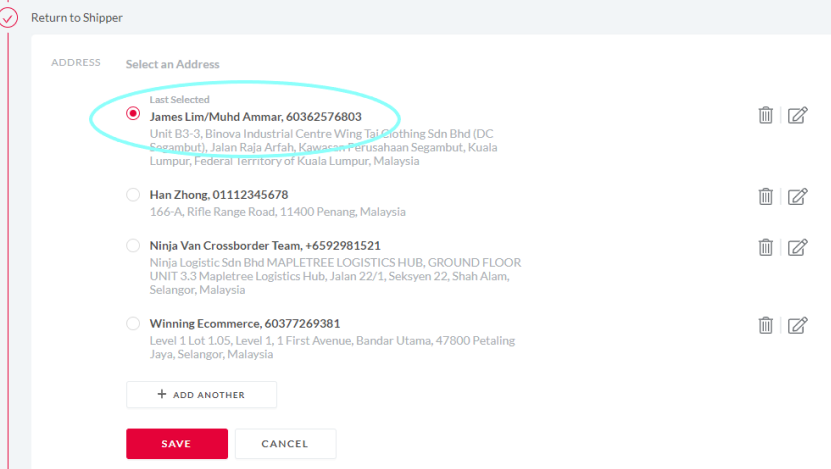This screenshot has height=469, width=831.
Task: Click the Add Another button
Action: click(x=201, y=395)
